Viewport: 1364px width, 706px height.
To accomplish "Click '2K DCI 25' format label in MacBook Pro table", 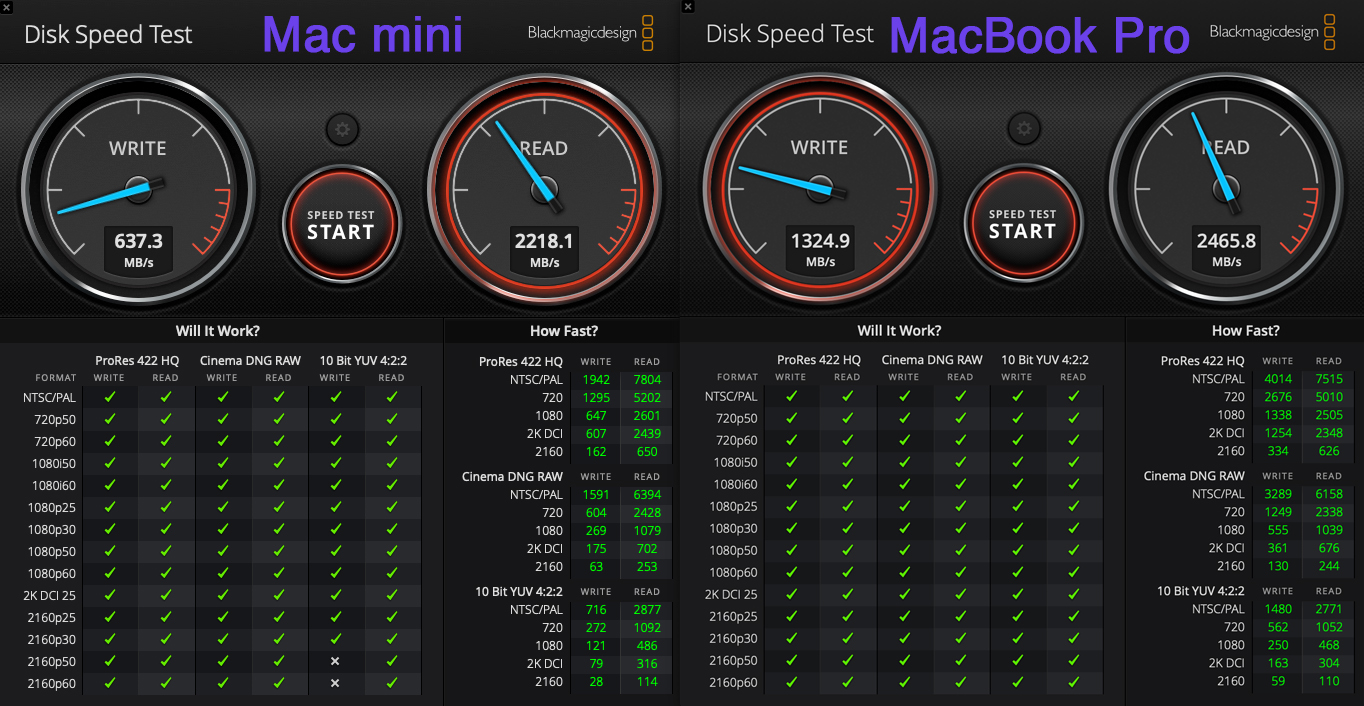I will tap(731, 595).
